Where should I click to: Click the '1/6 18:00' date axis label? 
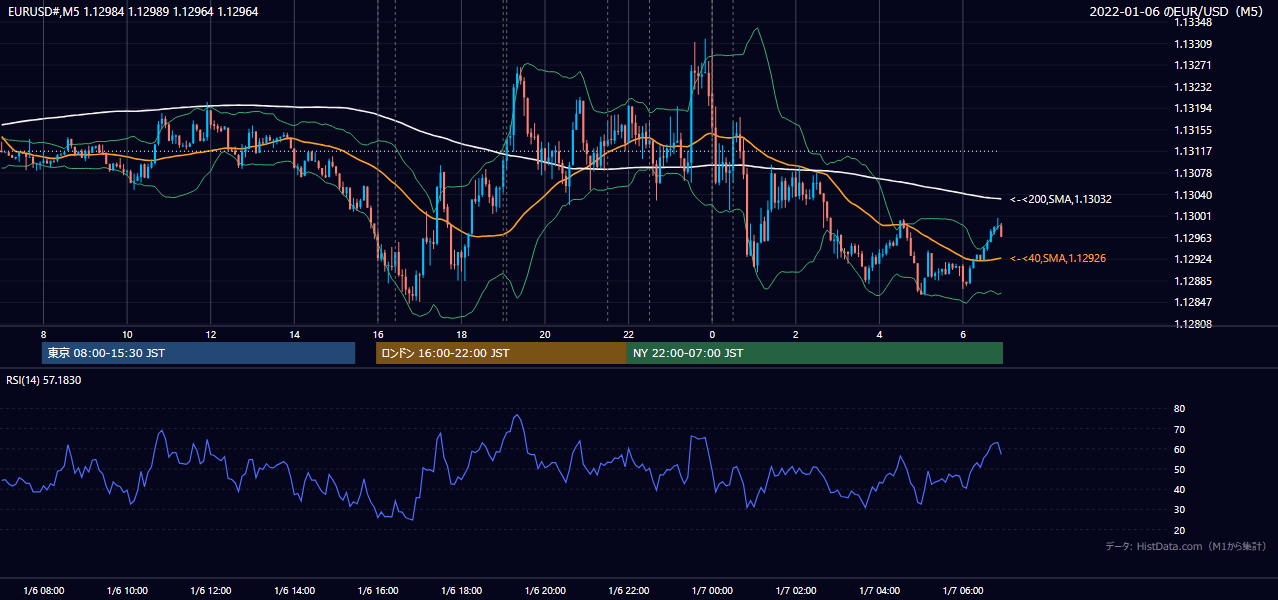point(461,591)
